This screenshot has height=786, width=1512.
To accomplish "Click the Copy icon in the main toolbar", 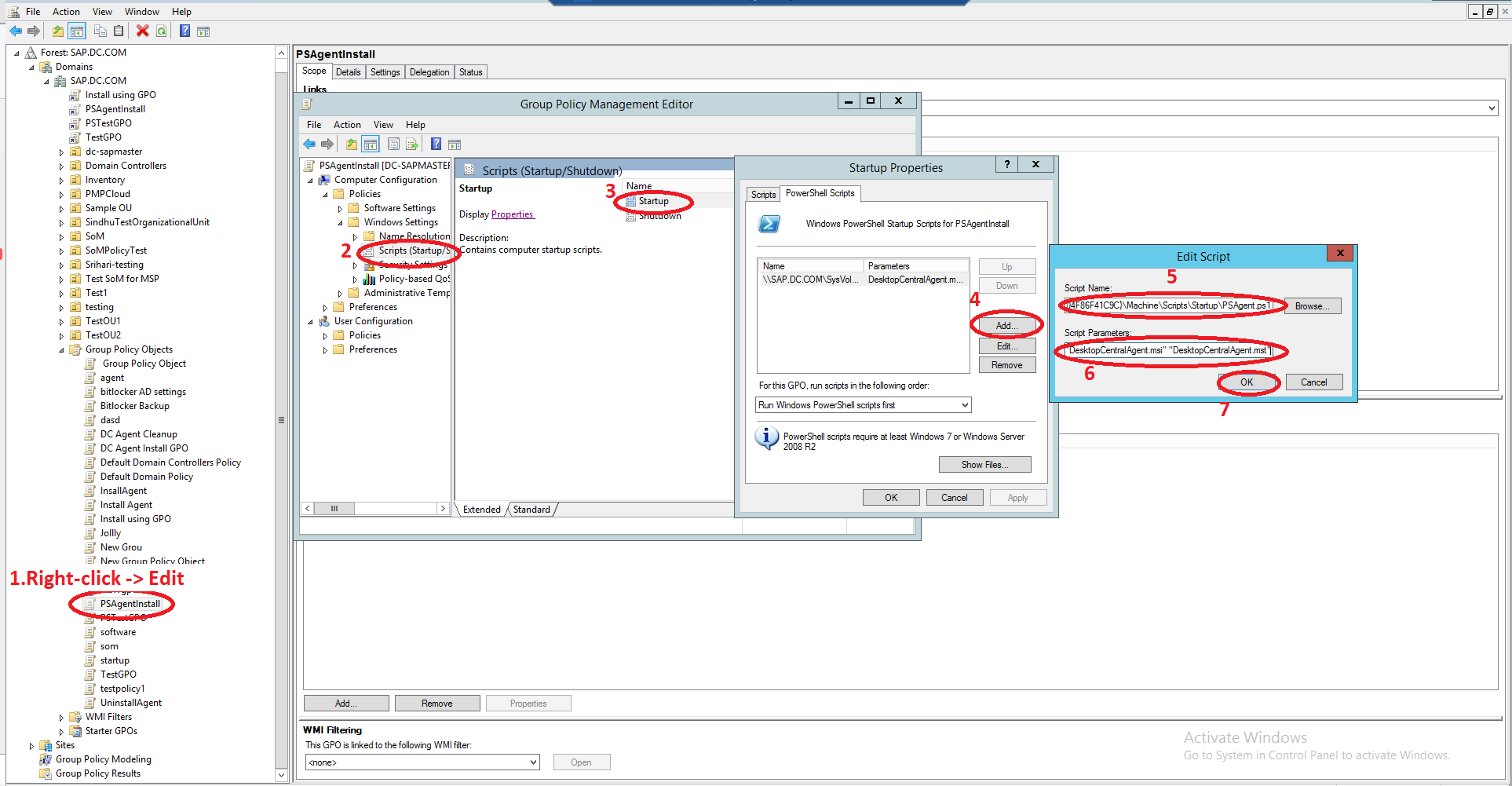I will 100,31.
